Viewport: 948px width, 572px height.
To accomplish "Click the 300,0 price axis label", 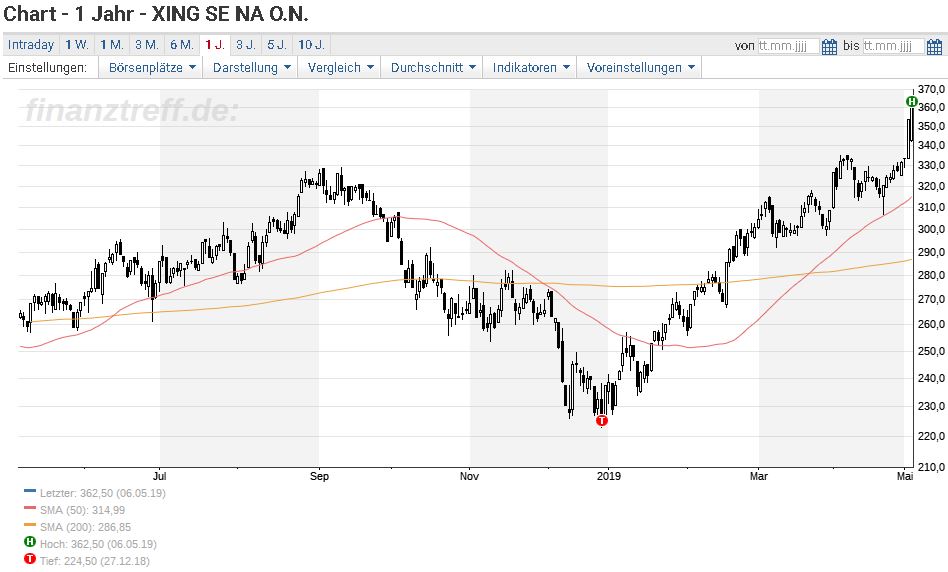I will pos(931,229).
